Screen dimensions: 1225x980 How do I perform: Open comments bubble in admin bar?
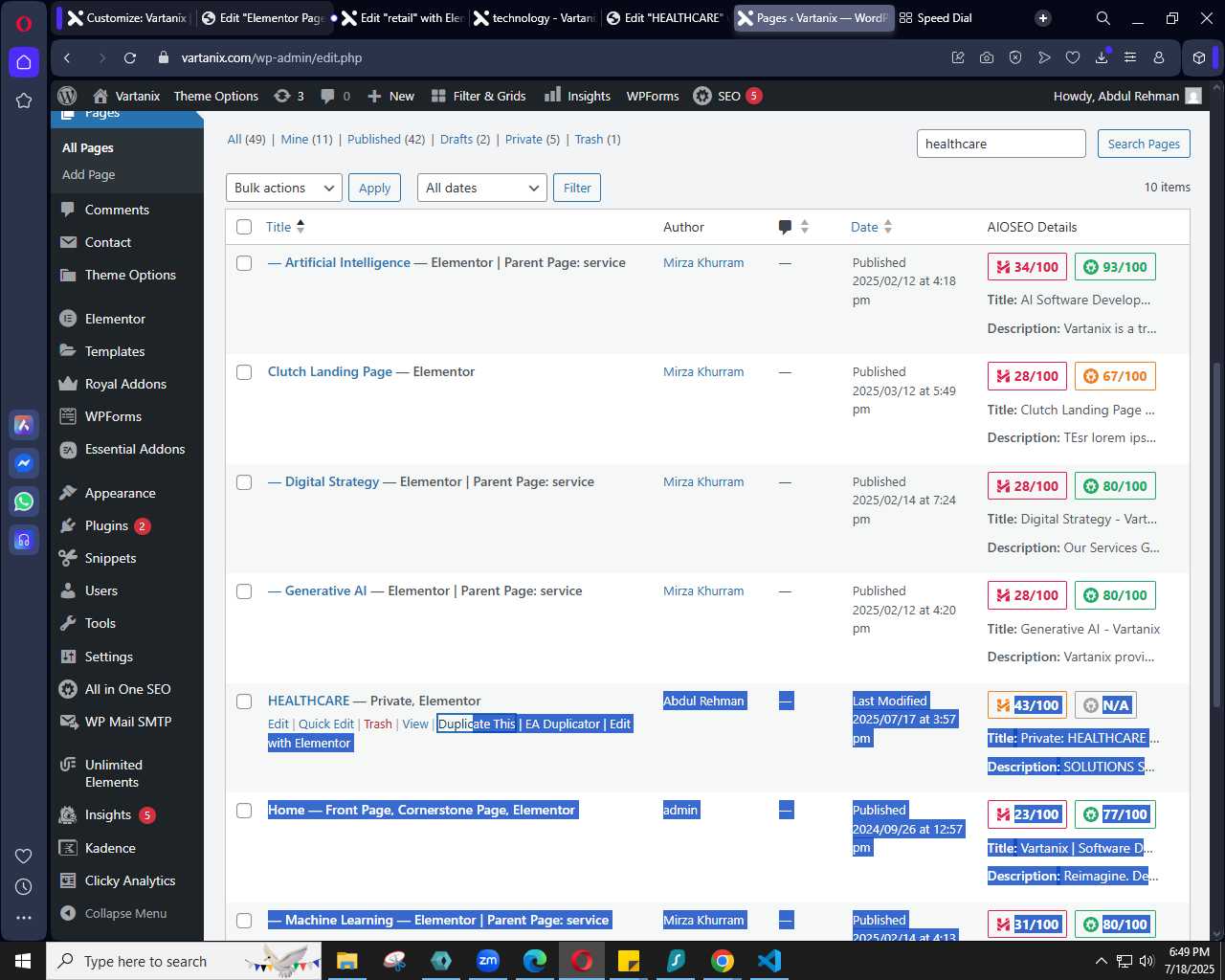[335, 96]
